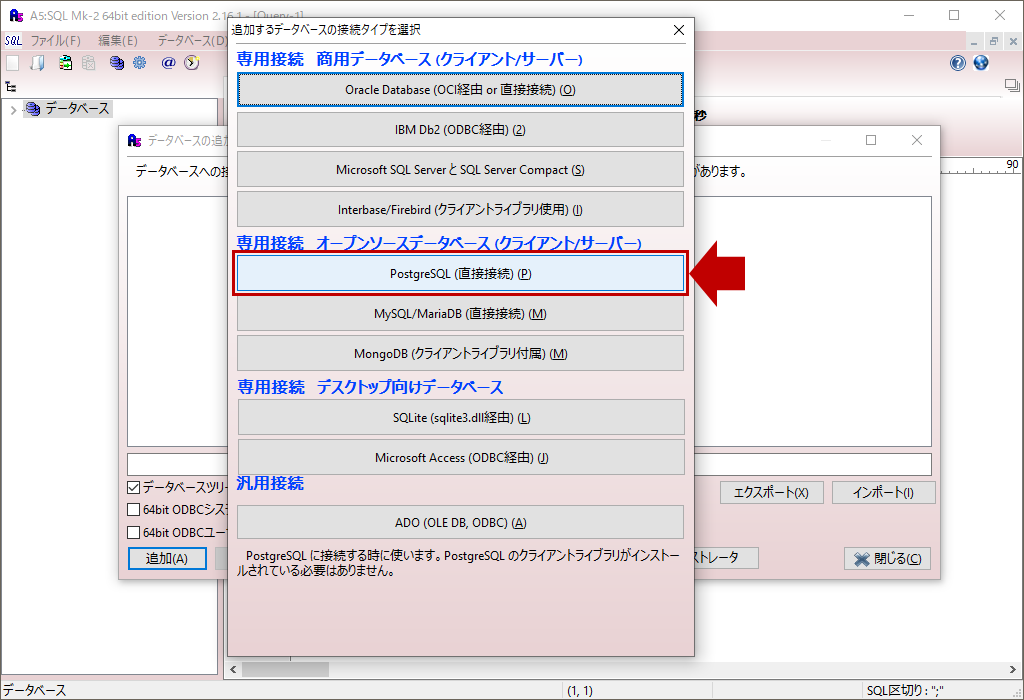This screenshot has width=1024, height=700.
Task: Click 追加(A) button in database dialog
Action: (167, 558)
